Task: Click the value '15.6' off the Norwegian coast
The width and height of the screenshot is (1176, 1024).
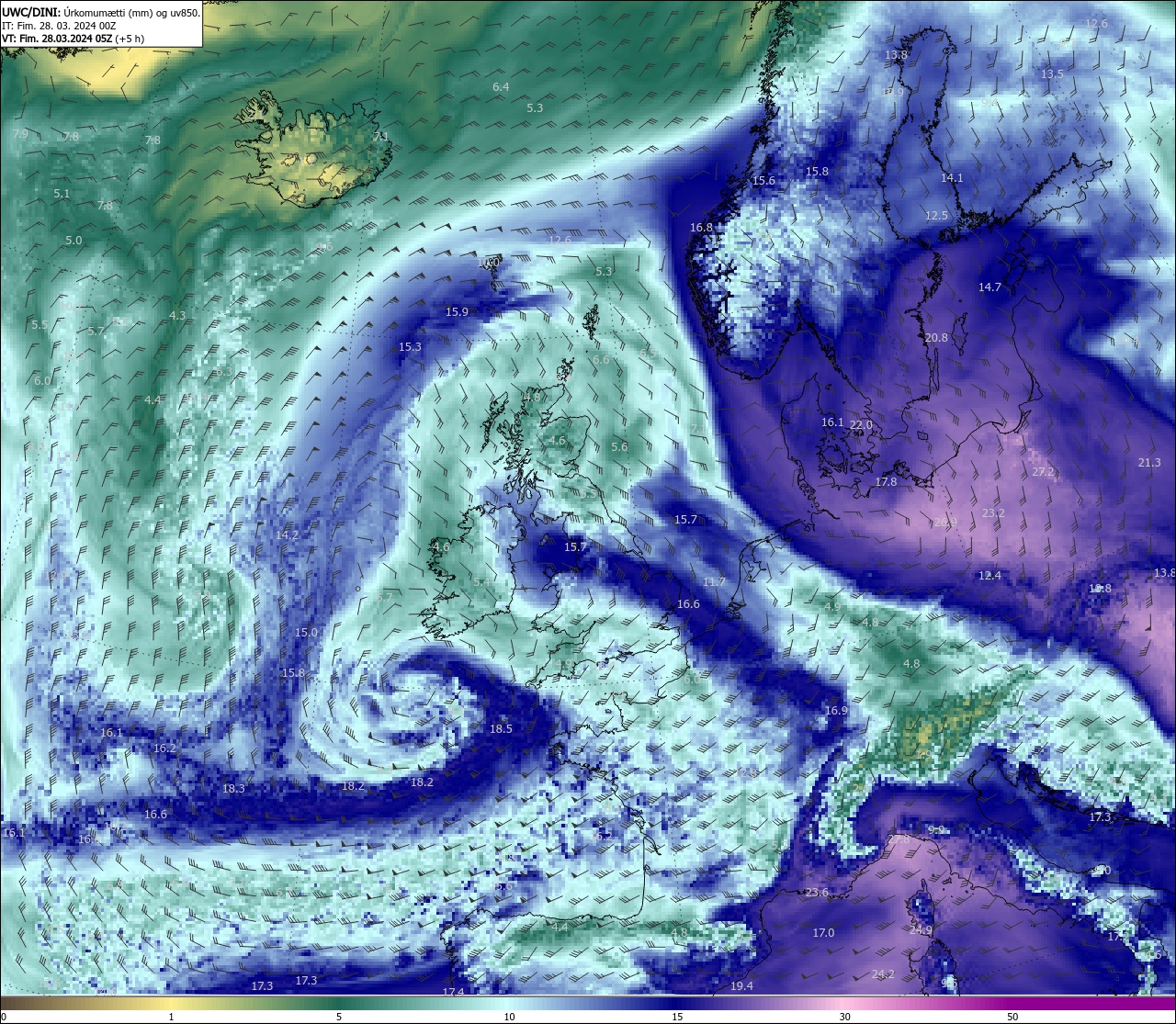Action: point(763,181)
